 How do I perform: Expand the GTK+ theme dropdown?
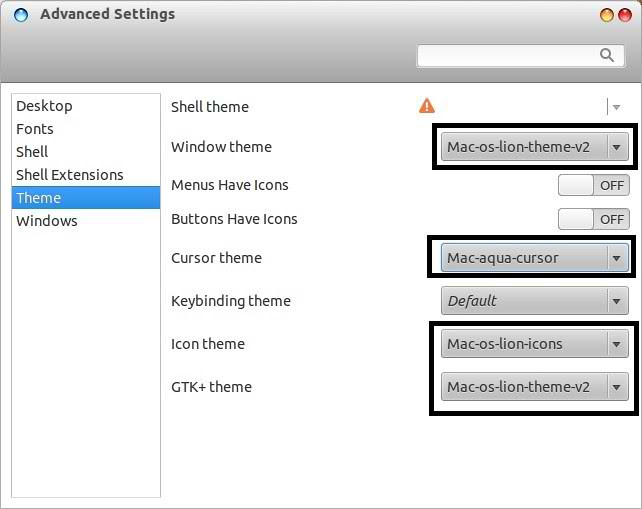point(535,387)
